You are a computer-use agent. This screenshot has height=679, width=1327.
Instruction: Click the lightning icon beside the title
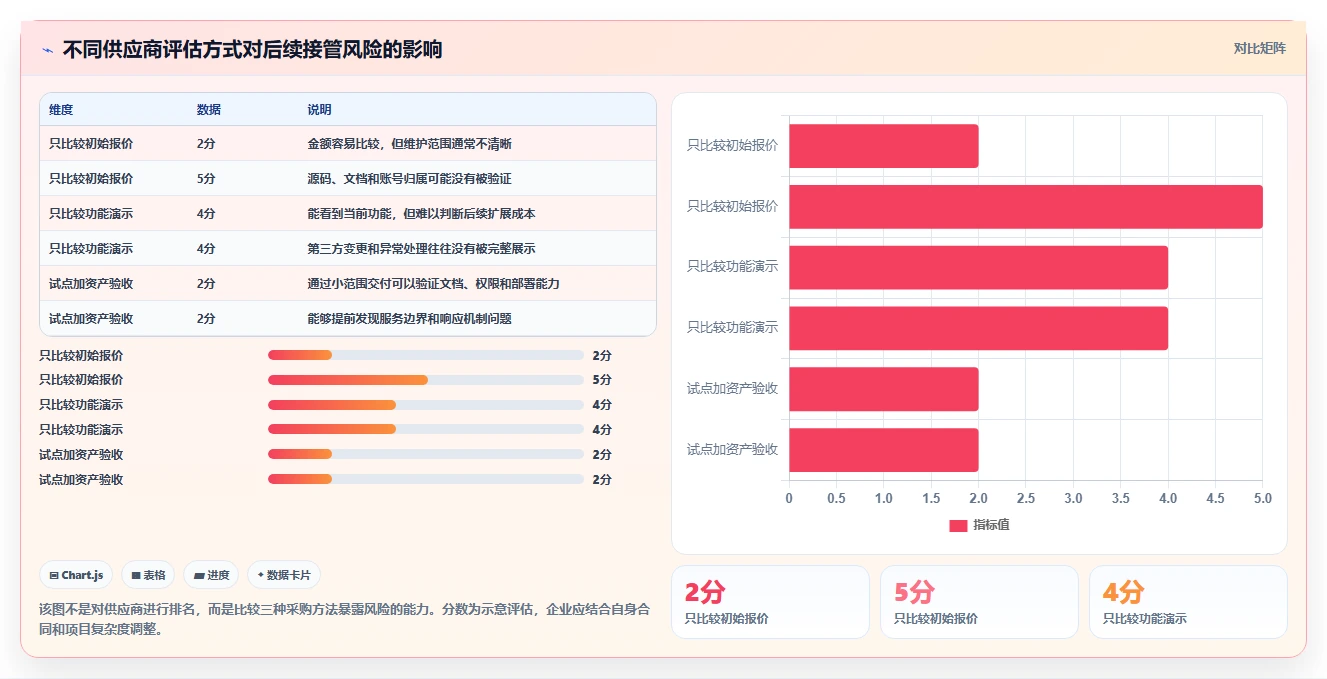click(47, 50)
